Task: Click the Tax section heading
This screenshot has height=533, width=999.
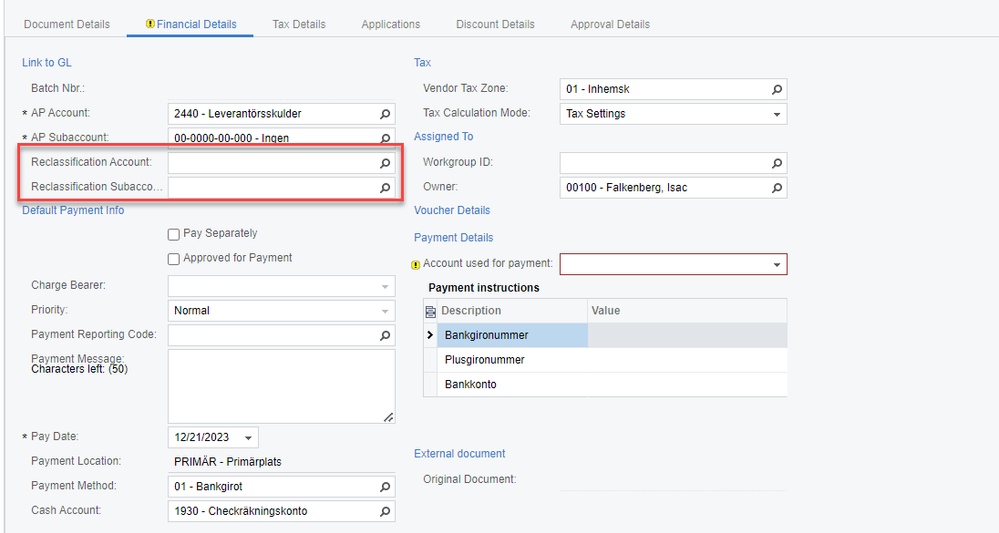Action: 422,62
